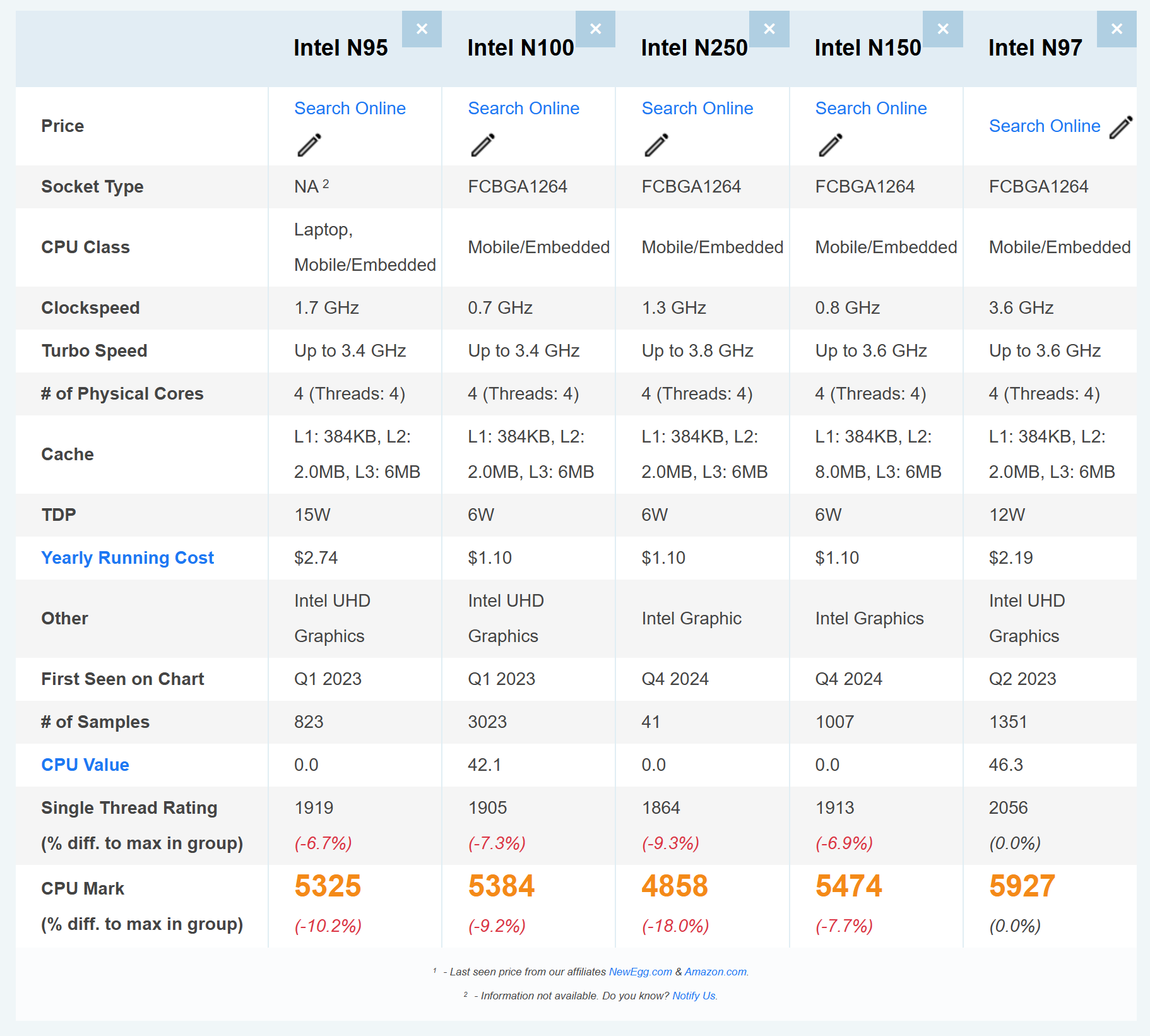
Task: Edit the price for Intel N250
Action: 656,145
